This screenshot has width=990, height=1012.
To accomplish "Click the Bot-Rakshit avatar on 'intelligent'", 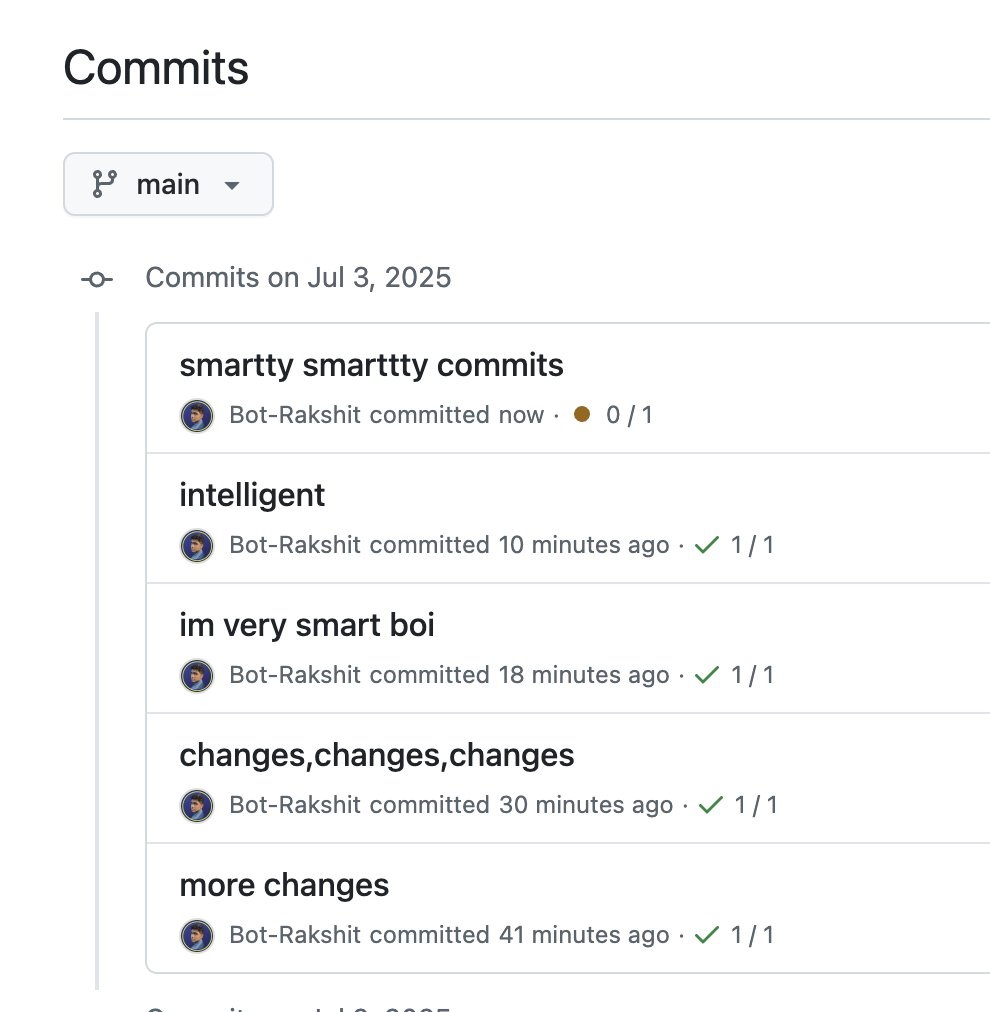I will pyautogui.click(x=197, y=545).
